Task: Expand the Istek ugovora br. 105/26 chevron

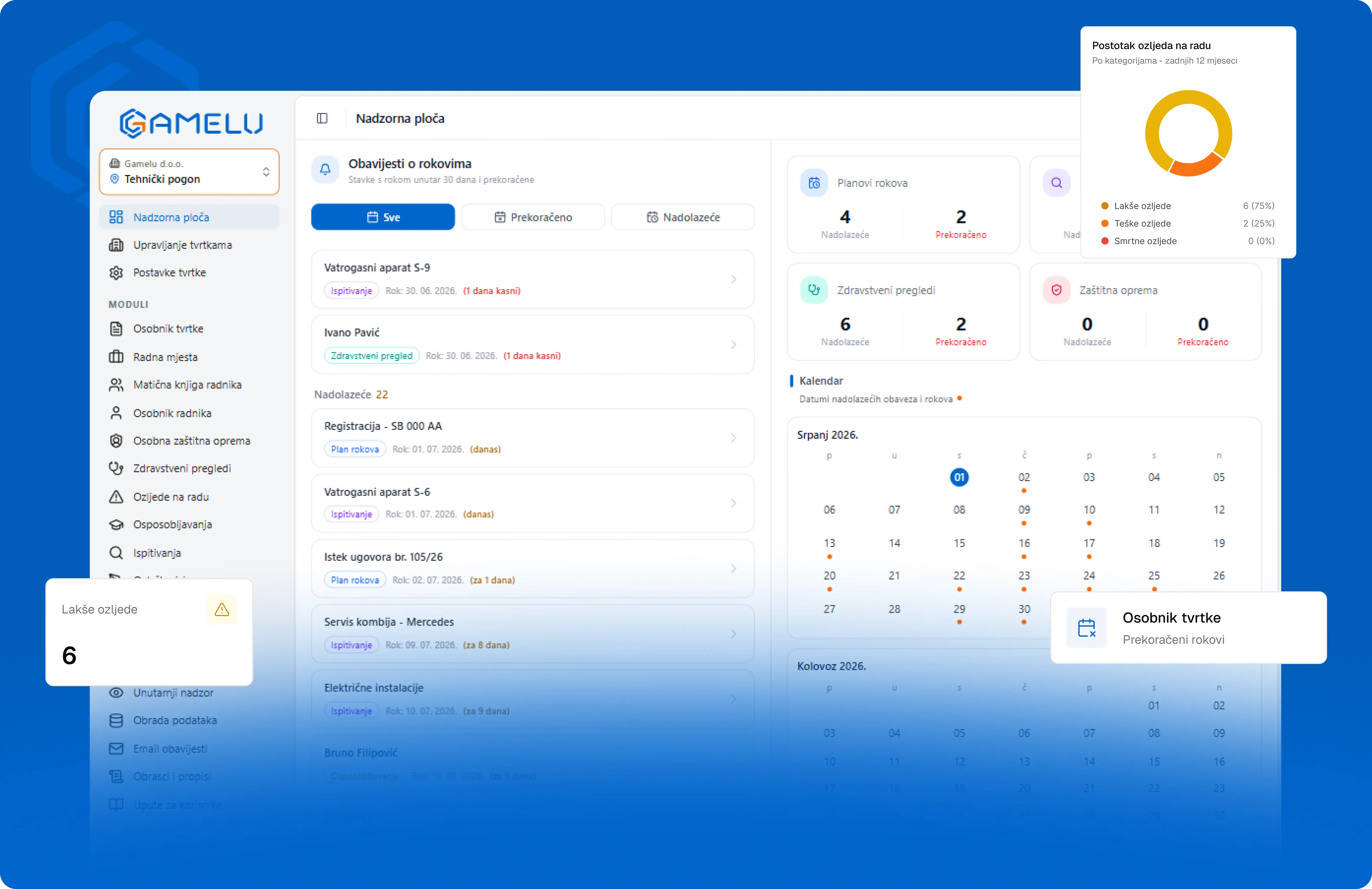Action: (733, 568)
